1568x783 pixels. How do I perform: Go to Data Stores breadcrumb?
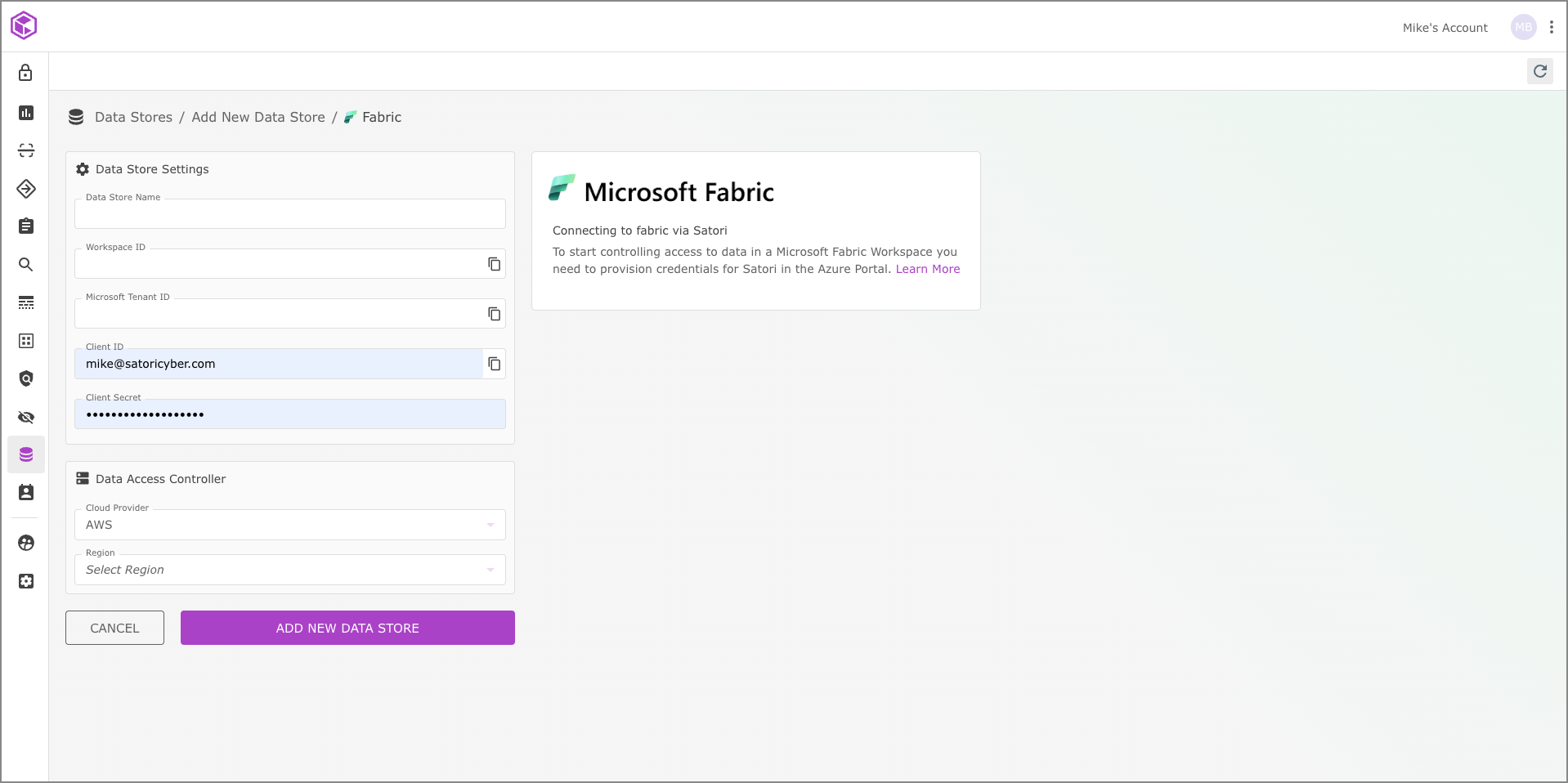coord(133,117)
